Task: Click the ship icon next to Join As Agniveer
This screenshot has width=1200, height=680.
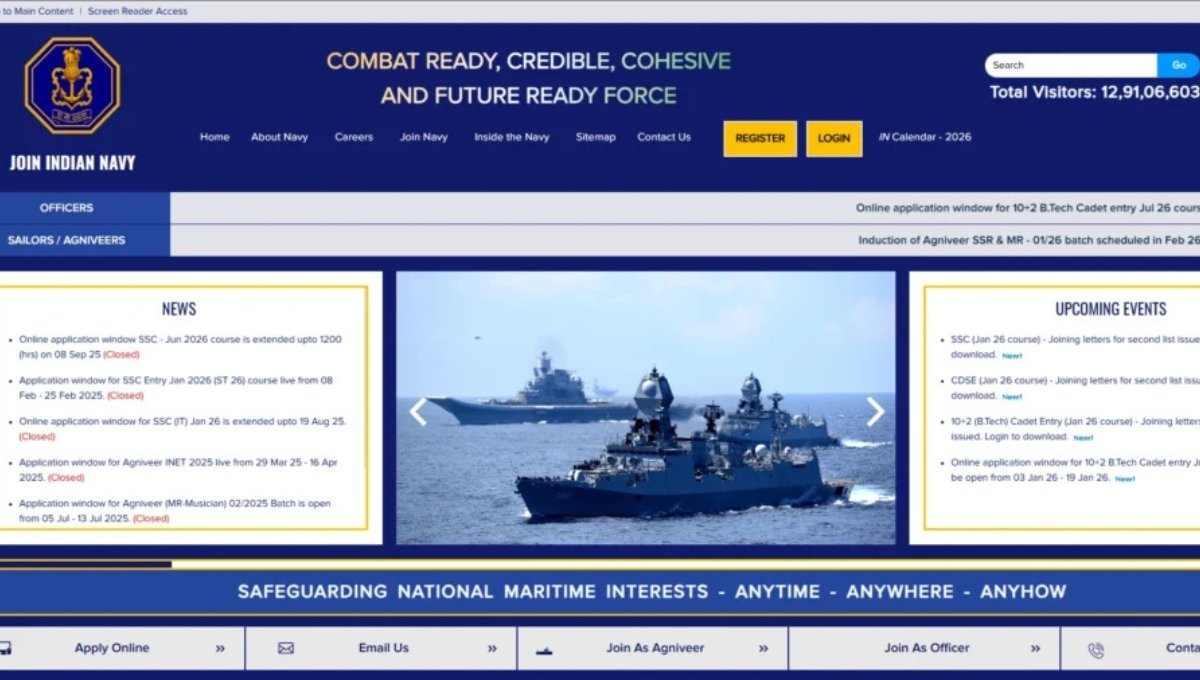Action: [543, 649]
